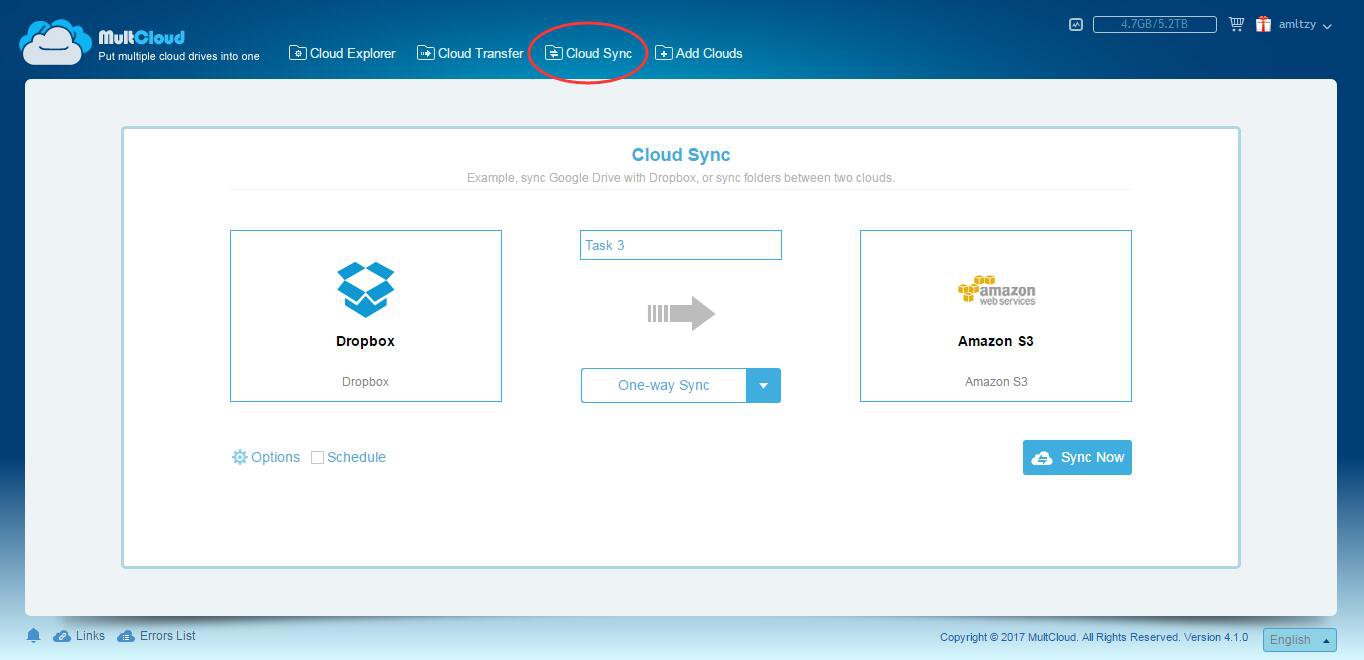Open the English language dropdown

pyautogui.click(x=1300, y=640)
